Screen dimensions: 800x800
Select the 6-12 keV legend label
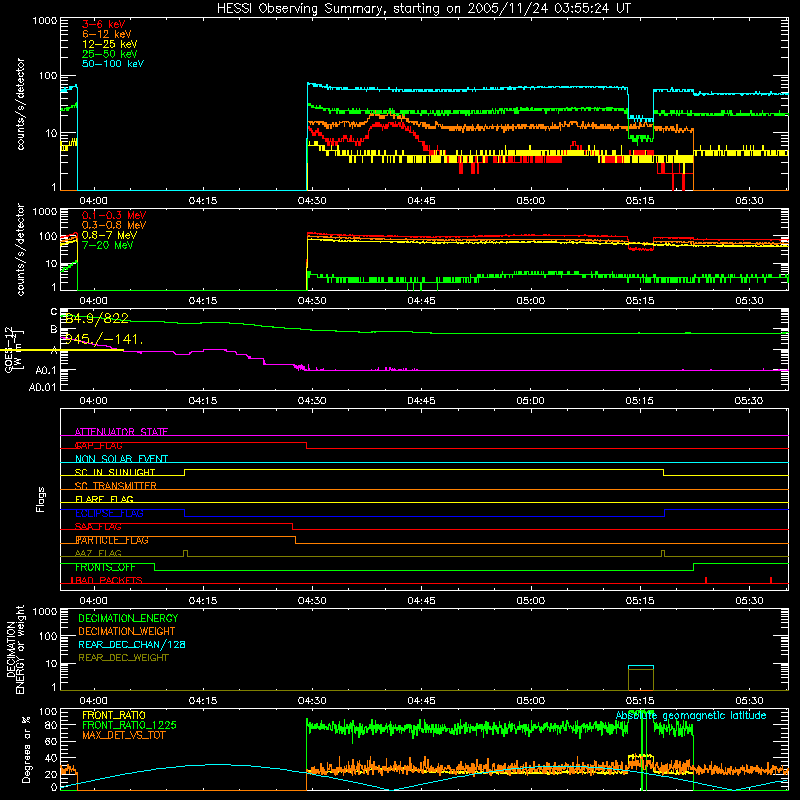[107, 34]
